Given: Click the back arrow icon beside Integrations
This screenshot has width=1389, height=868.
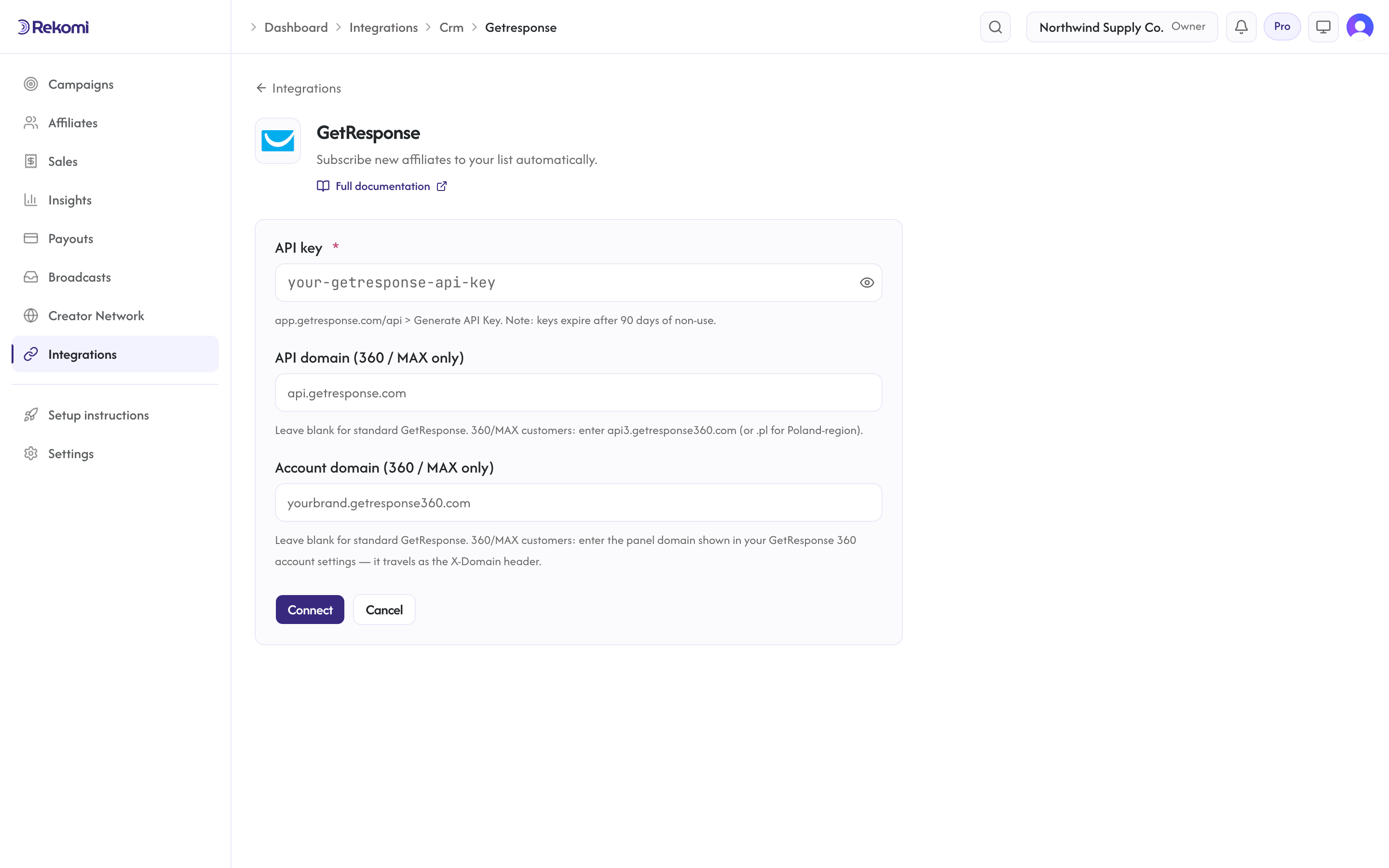Looking at the screenshot, I should tap(261, 88).
